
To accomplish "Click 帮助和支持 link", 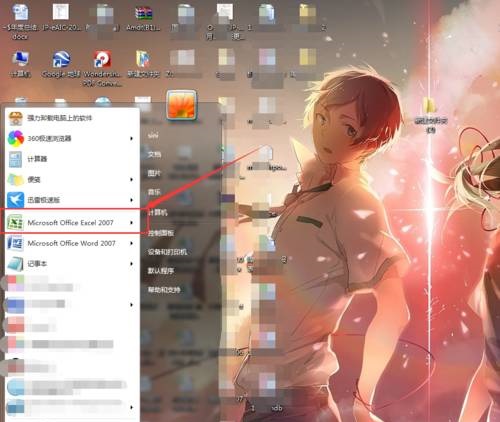I will 164,290.
